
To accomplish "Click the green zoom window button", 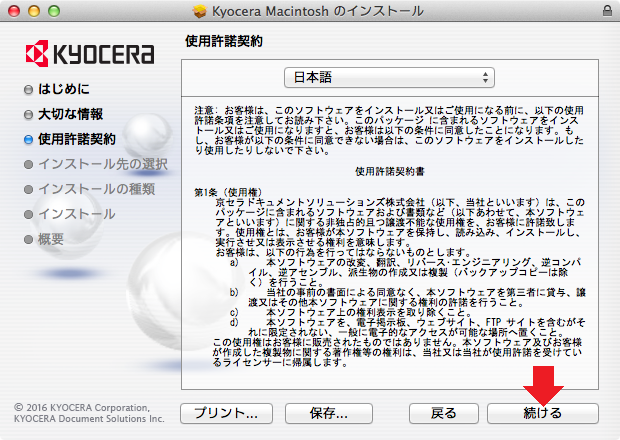I will click(x=54, y=11).
